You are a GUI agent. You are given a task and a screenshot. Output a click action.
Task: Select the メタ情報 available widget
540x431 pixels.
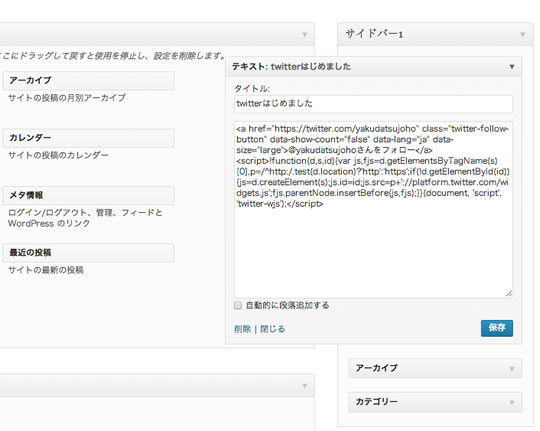pyautogui.click(x=89, y=195)
